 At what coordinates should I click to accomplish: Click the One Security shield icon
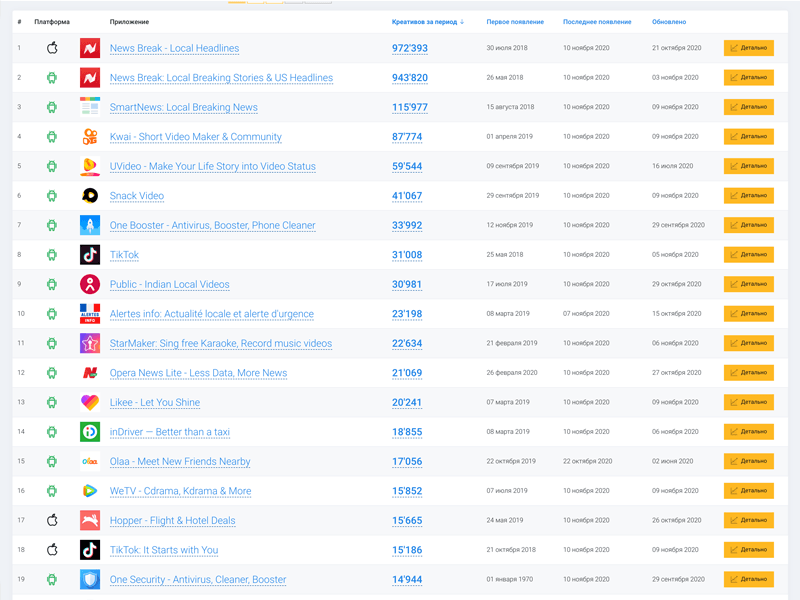point(90,580)
